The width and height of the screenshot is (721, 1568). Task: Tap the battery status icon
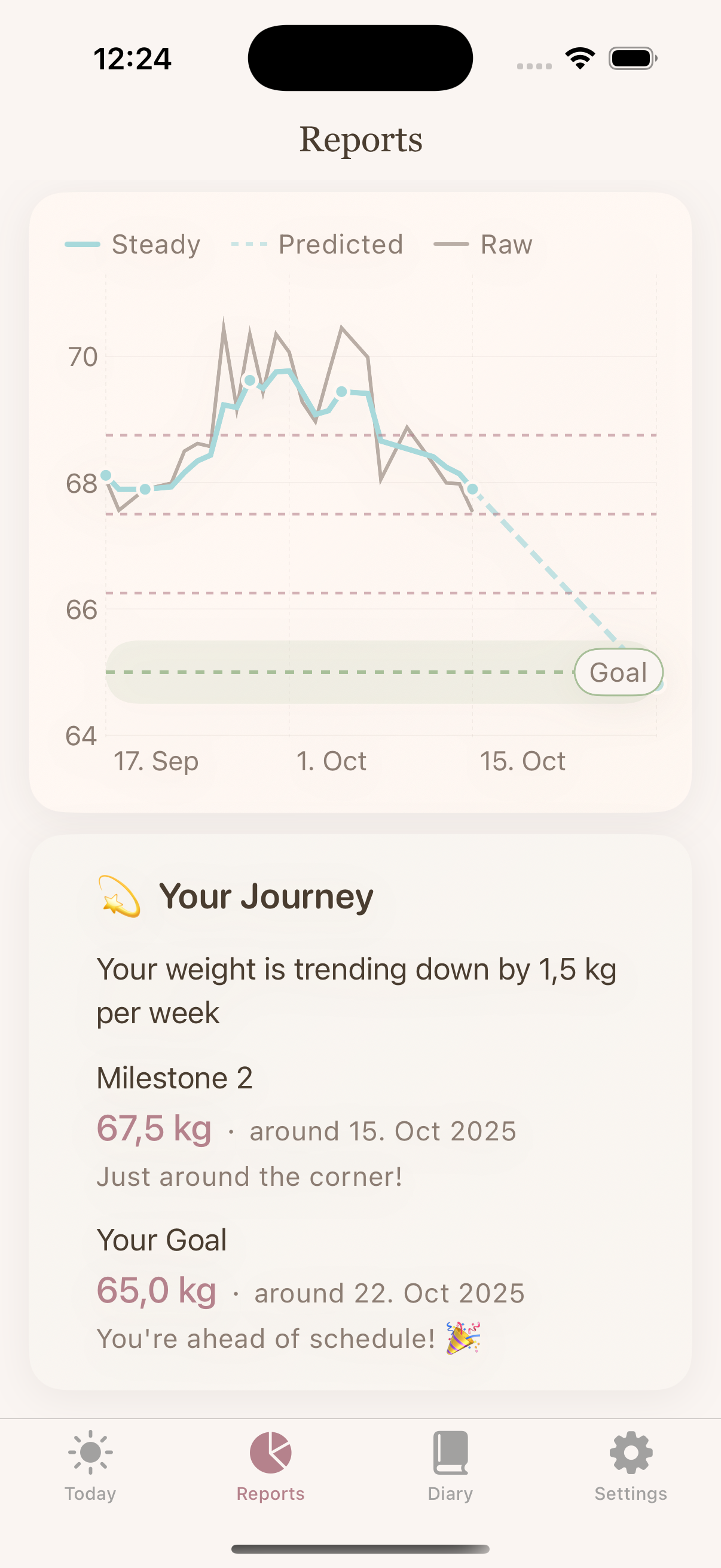pos(632,59)
